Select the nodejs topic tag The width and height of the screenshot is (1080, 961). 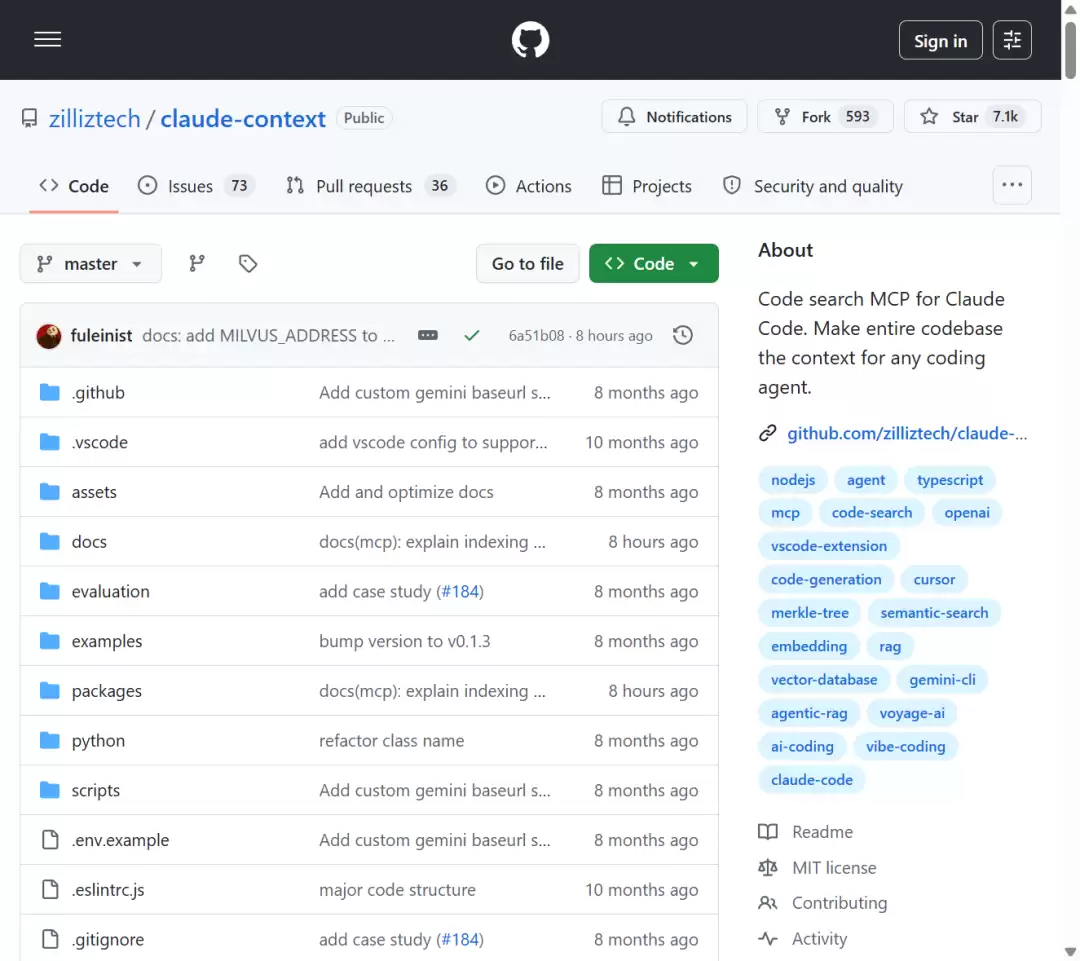click(793, 479)
